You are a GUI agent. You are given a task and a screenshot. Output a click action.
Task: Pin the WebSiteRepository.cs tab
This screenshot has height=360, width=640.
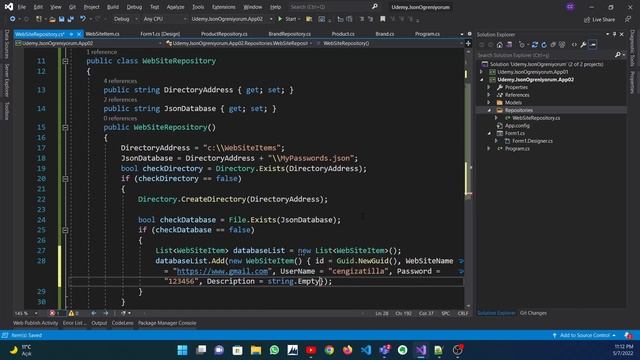(x=71, y=34)
